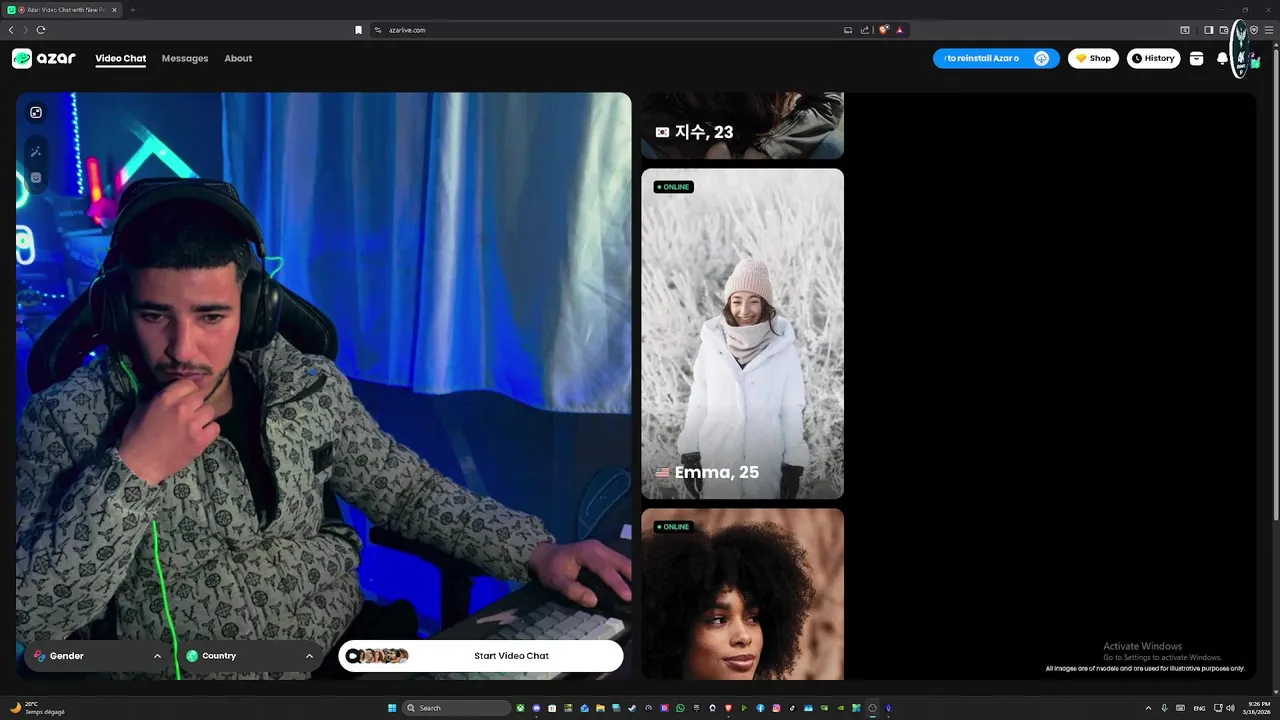The width and height of the screenshot is (1280, 720).
Task: Open the 지수, 23 profile card
Action: (x=742, y=125)
